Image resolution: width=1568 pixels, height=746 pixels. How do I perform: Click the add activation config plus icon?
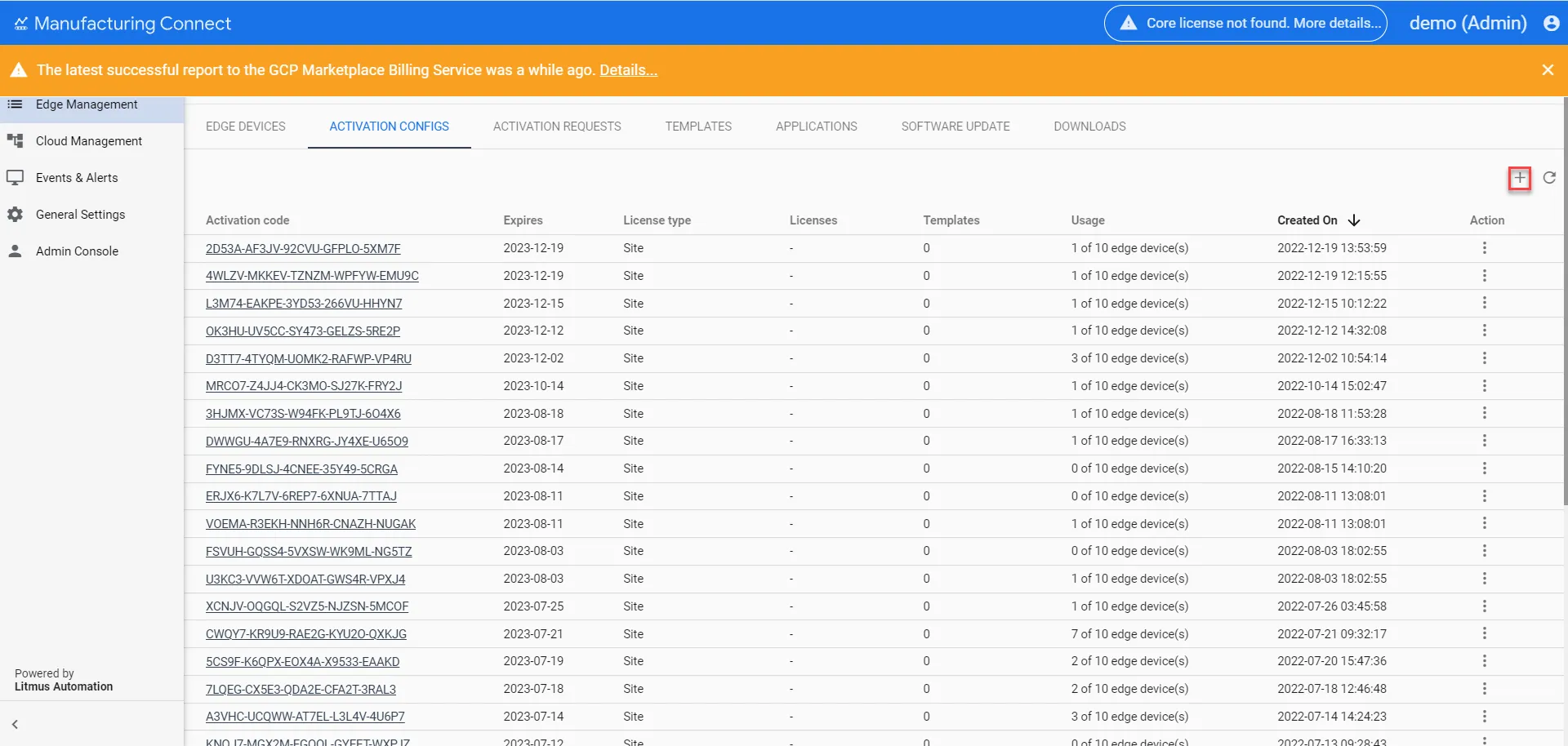point(1519,178)
